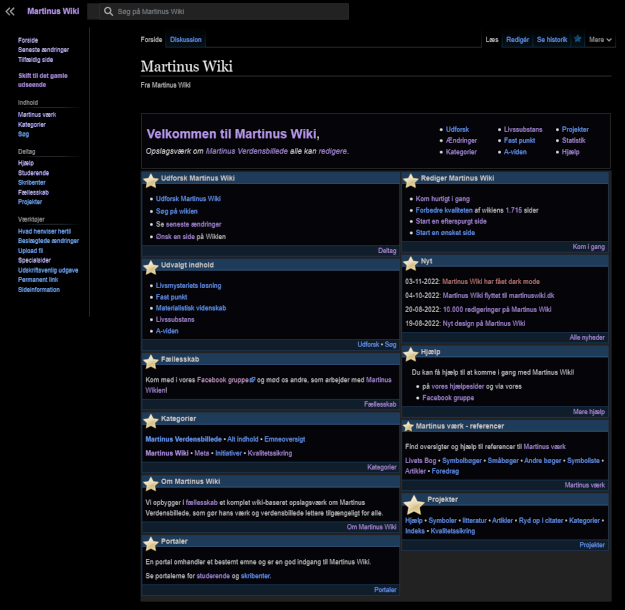This screenshot has width=625, height=610.
Task: Open the Redigér tab
Action: (517, 39)
